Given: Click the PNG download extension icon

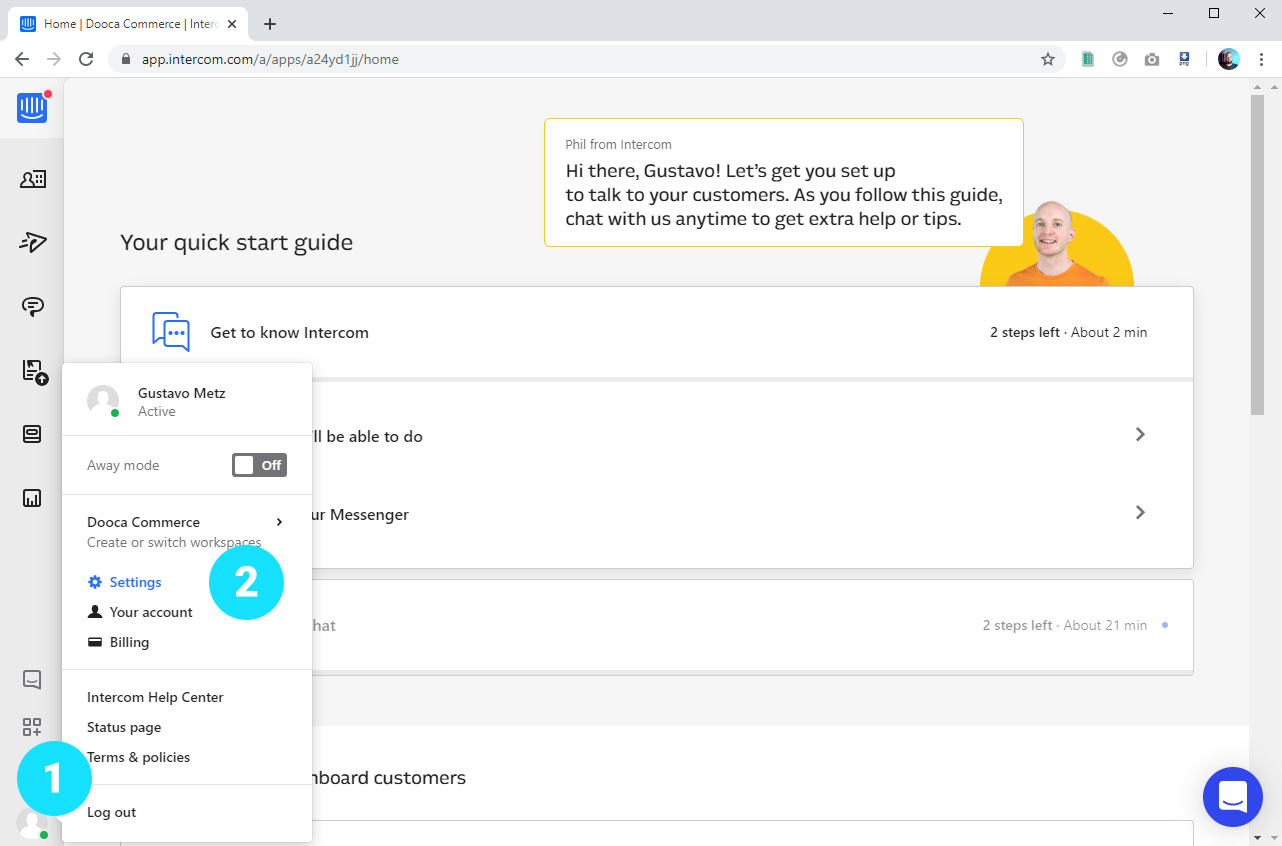Looking at the screenshot, I should click(x=1184, y=59).
